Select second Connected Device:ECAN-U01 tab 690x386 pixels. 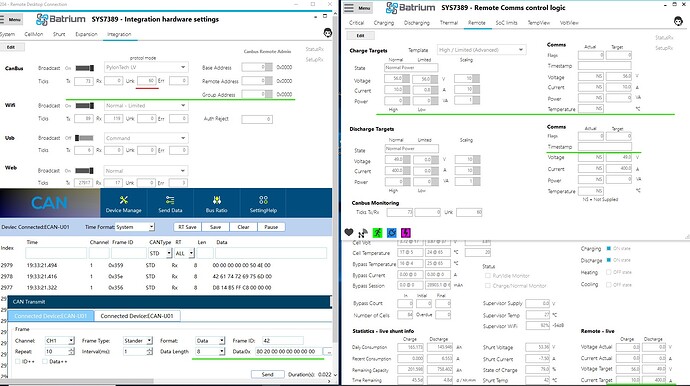point(137,316)
